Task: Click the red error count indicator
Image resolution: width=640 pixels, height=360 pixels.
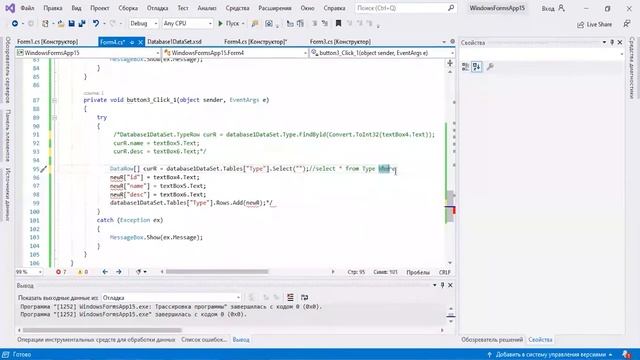Action: point(61,272)
